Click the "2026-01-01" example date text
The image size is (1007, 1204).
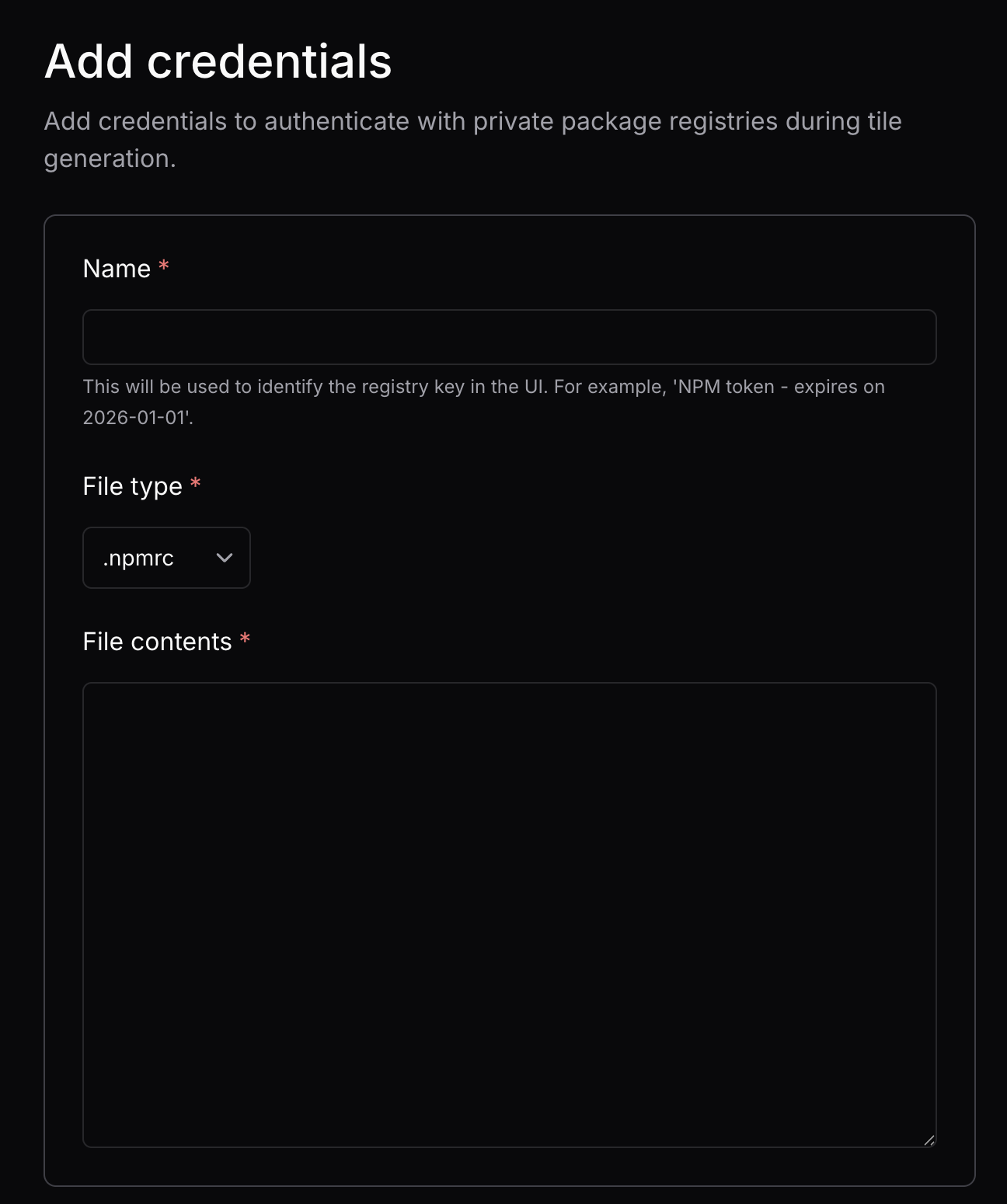pos(135,418)
